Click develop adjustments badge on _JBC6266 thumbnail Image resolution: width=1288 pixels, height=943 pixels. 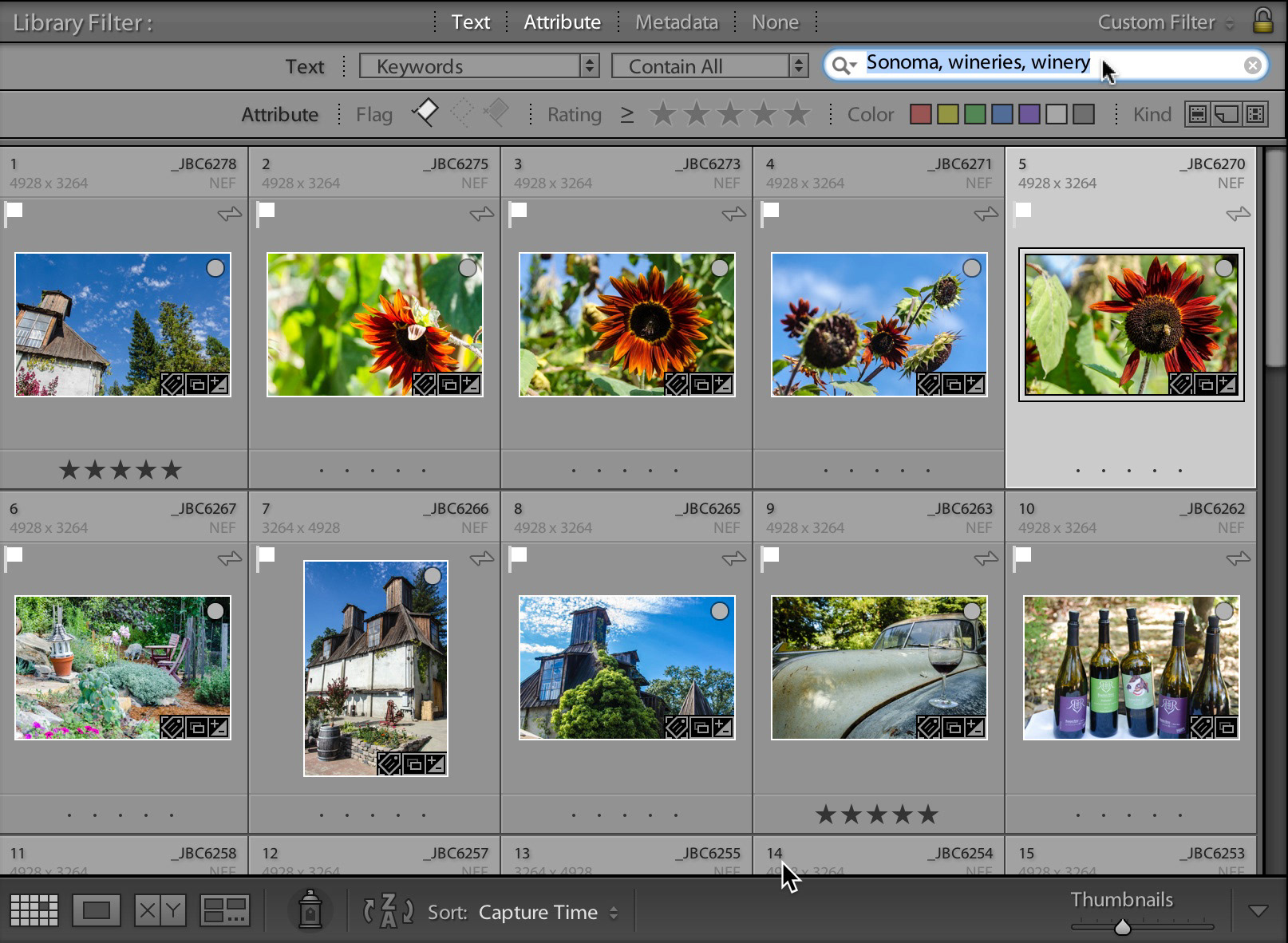[x=436, y=764]
